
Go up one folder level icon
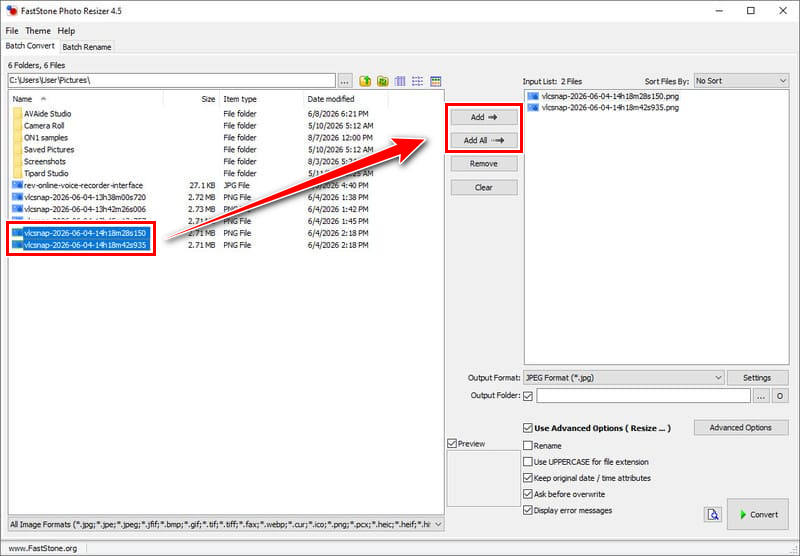tap(365, 81)
